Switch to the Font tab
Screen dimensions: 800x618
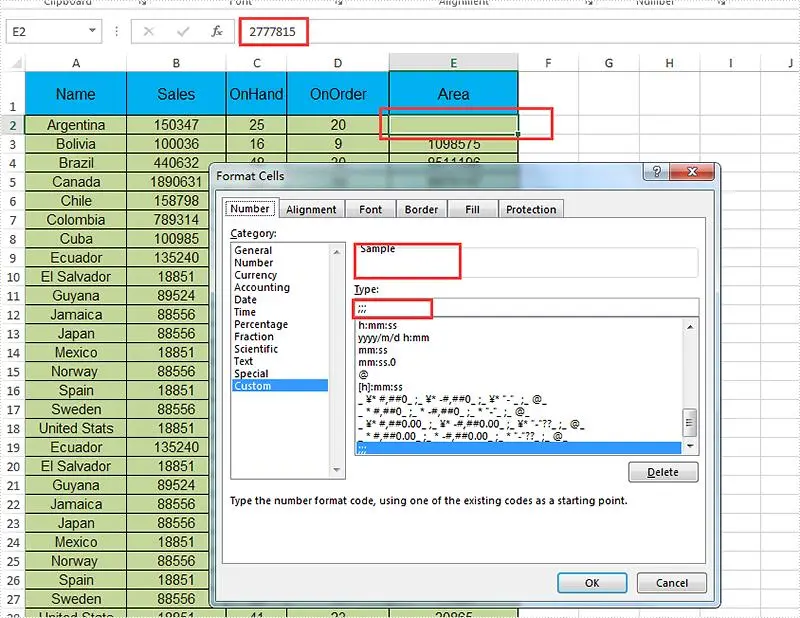[x=370, y=209]
